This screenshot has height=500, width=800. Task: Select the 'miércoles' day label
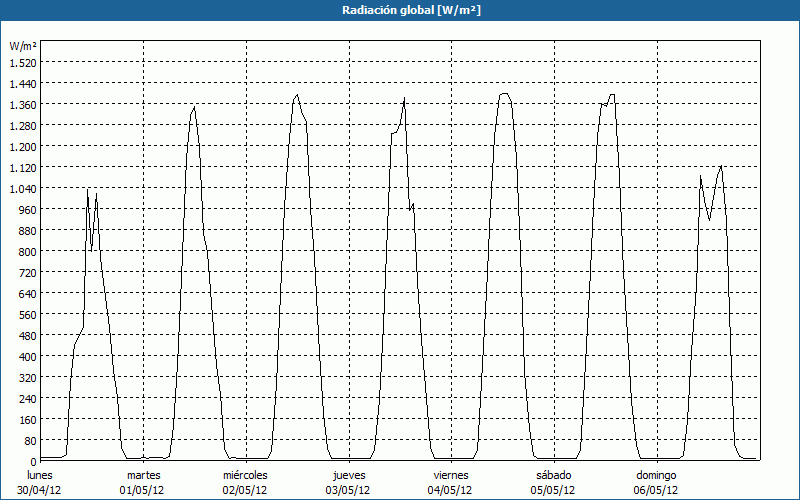pos(245,475)
